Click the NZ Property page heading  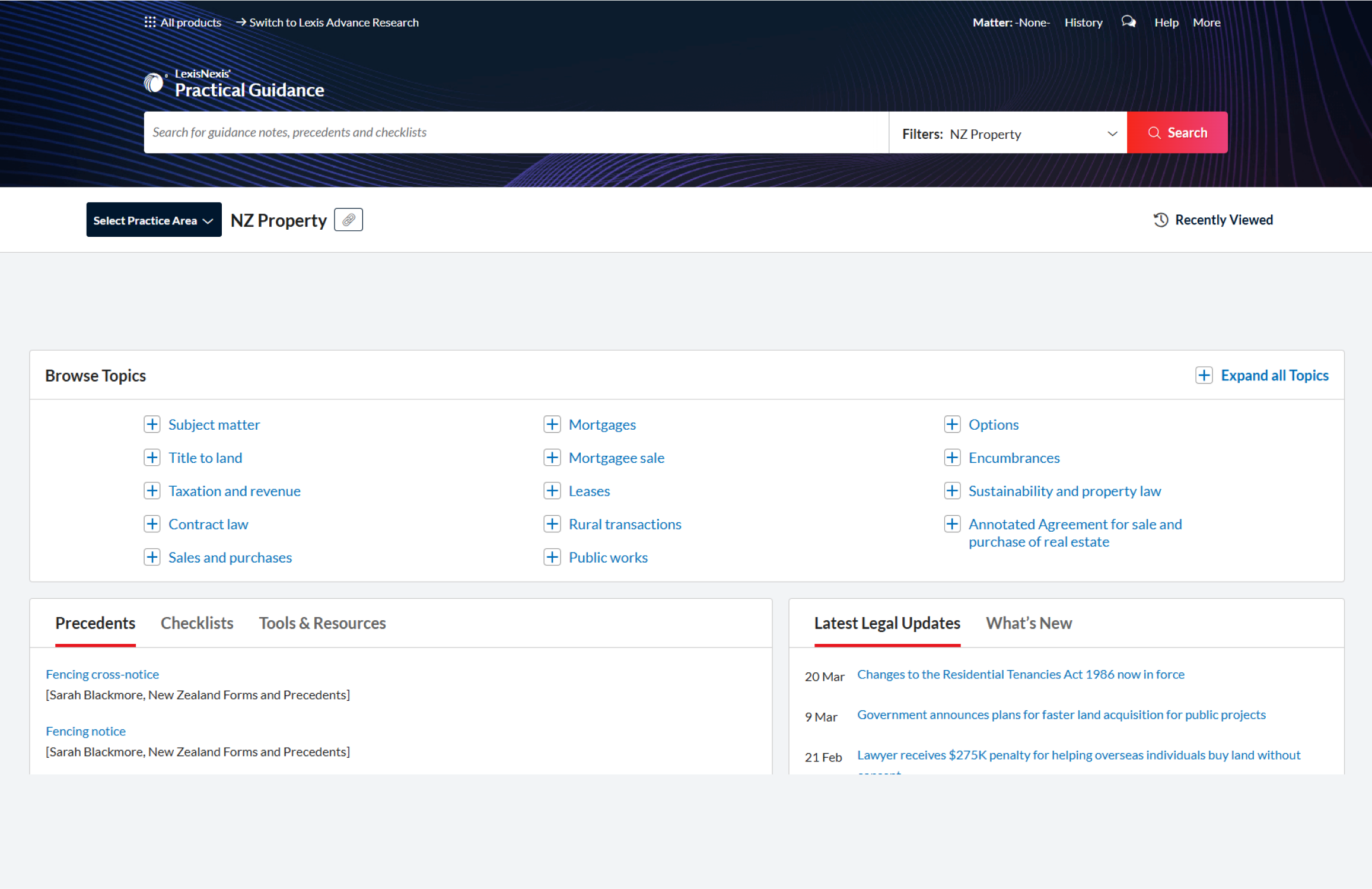(278, 220)
